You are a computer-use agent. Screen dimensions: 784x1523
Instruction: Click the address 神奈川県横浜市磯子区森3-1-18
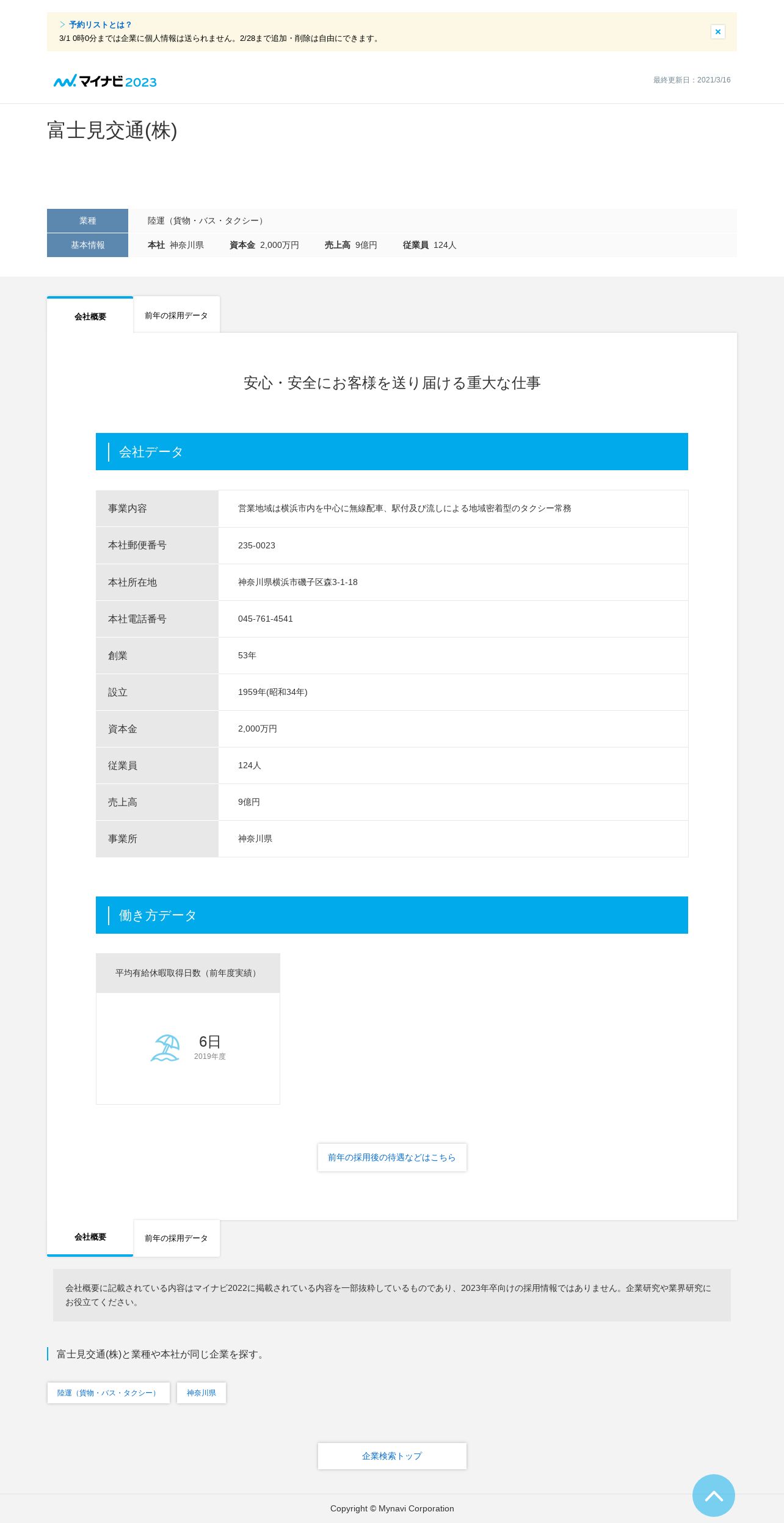(x=298, y=582)
